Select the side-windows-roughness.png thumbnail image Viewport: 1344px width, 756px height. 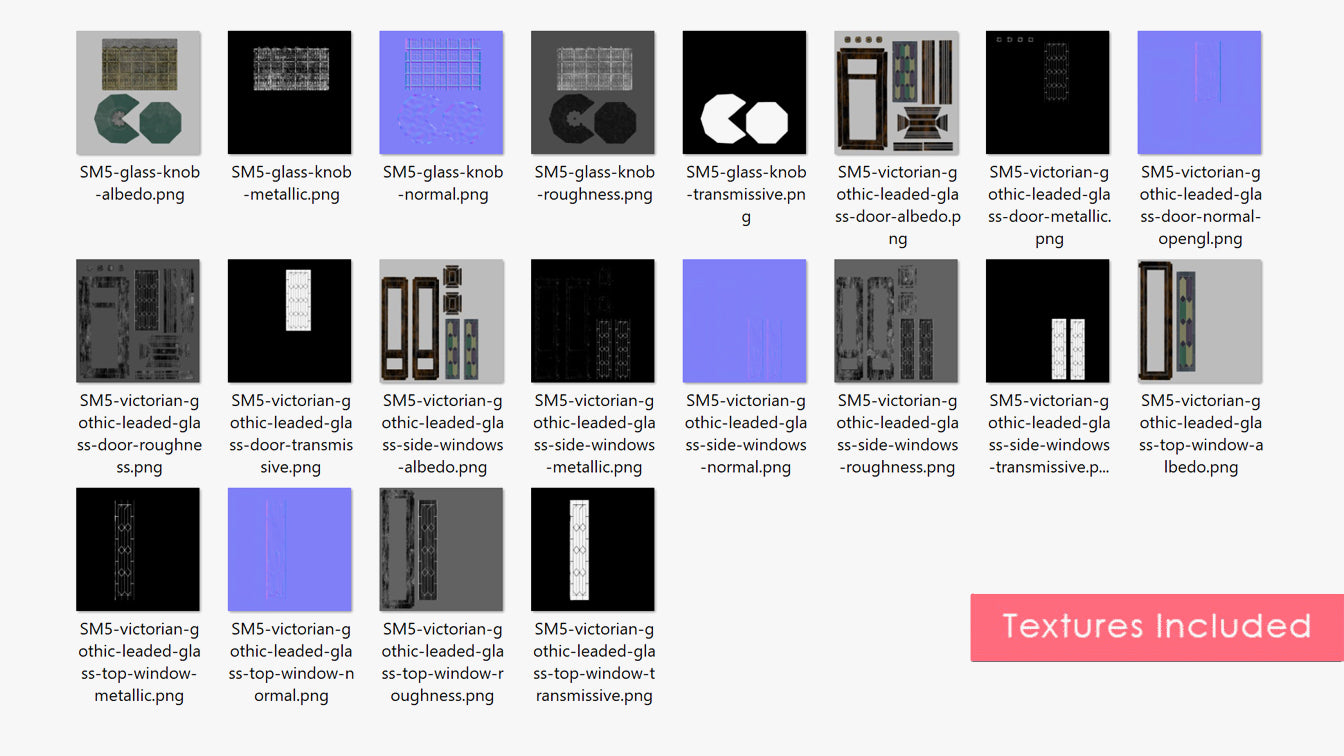click(897, 321)
